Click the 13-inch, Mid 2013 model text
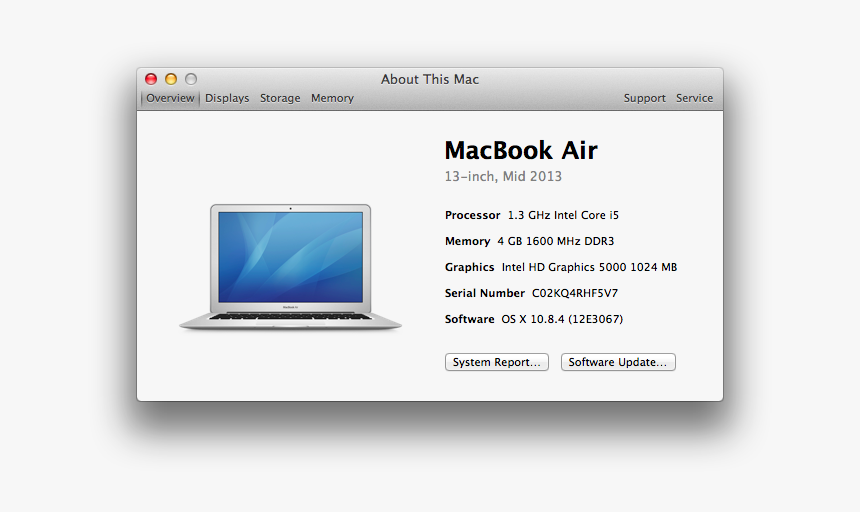Screen dimensions: 860x512 pyautogui.click(x=503, y=176)
